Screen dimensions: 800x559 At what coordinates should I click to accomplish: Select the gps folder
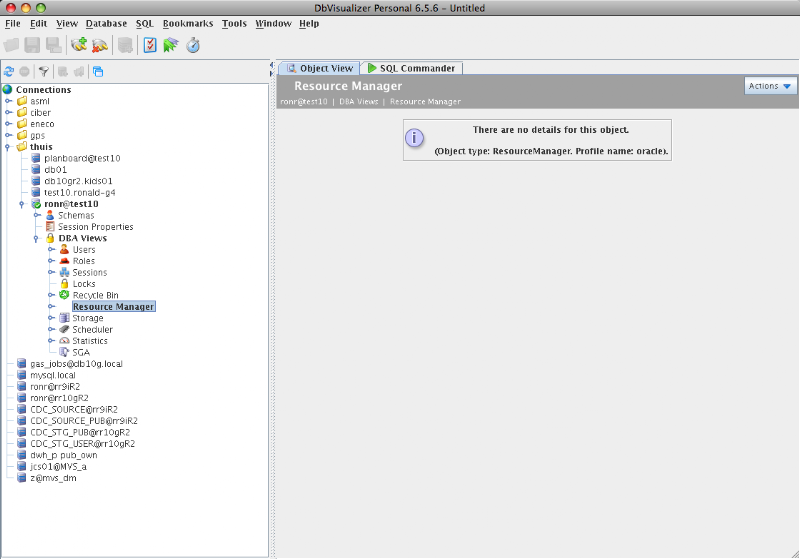pyautogui.click(x=37, y=136)
